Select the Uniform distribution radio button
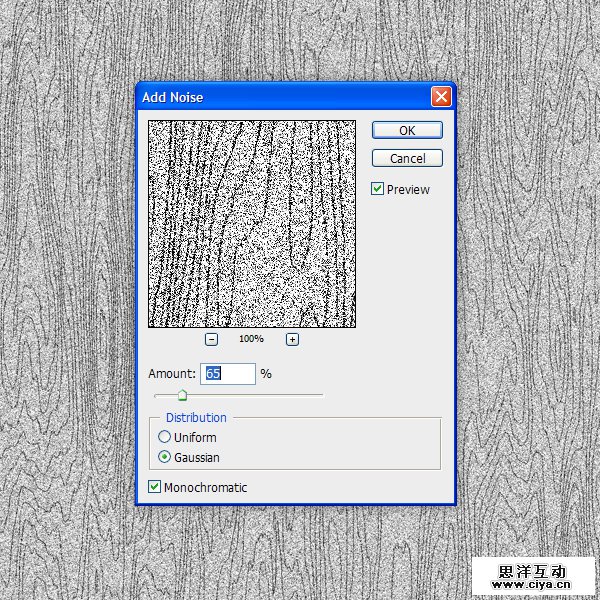Screen dimensions: 600x600 point(165,437)
